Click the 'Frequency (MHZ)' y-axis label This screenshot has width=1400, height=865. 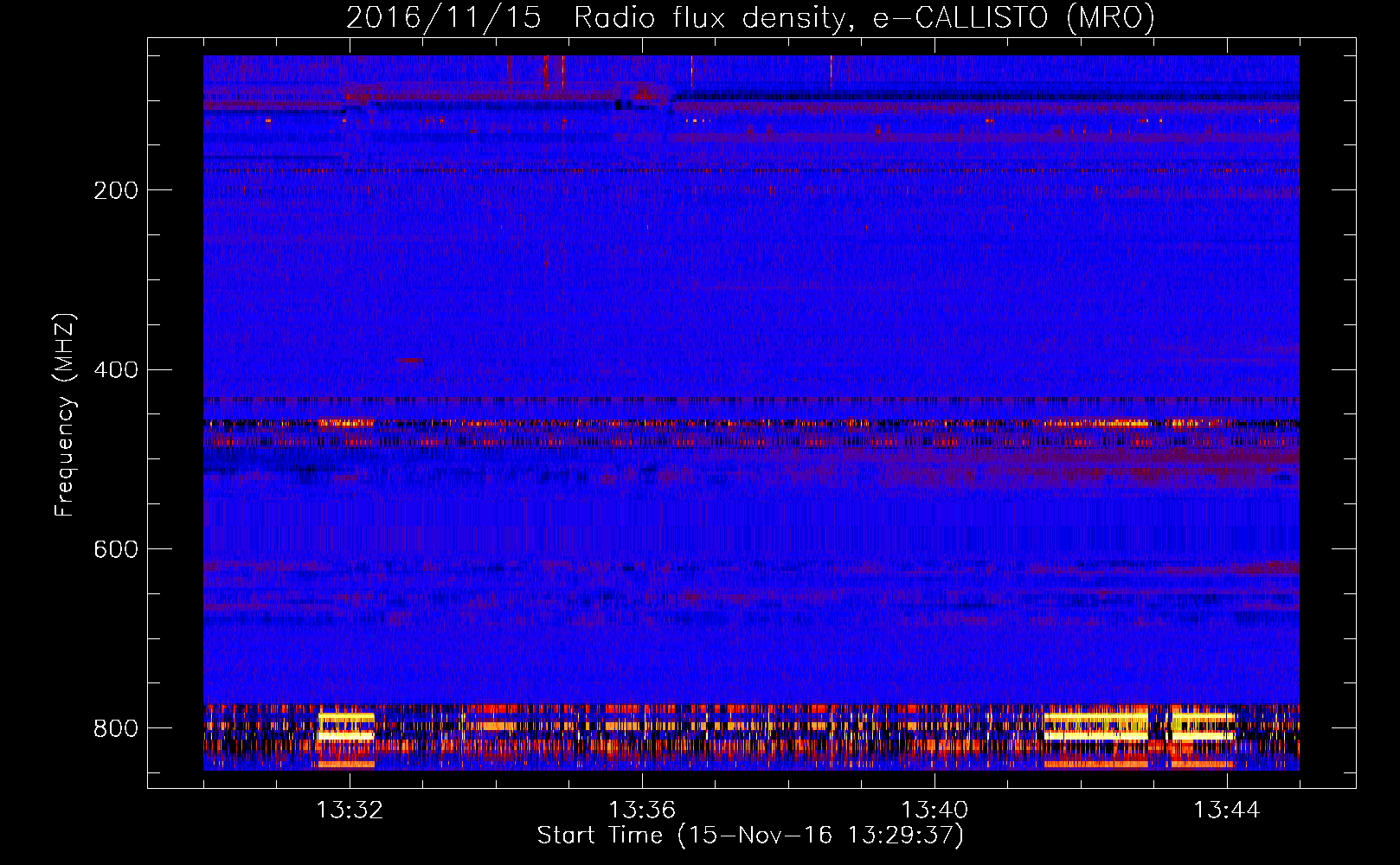click(x=64, y=415)
